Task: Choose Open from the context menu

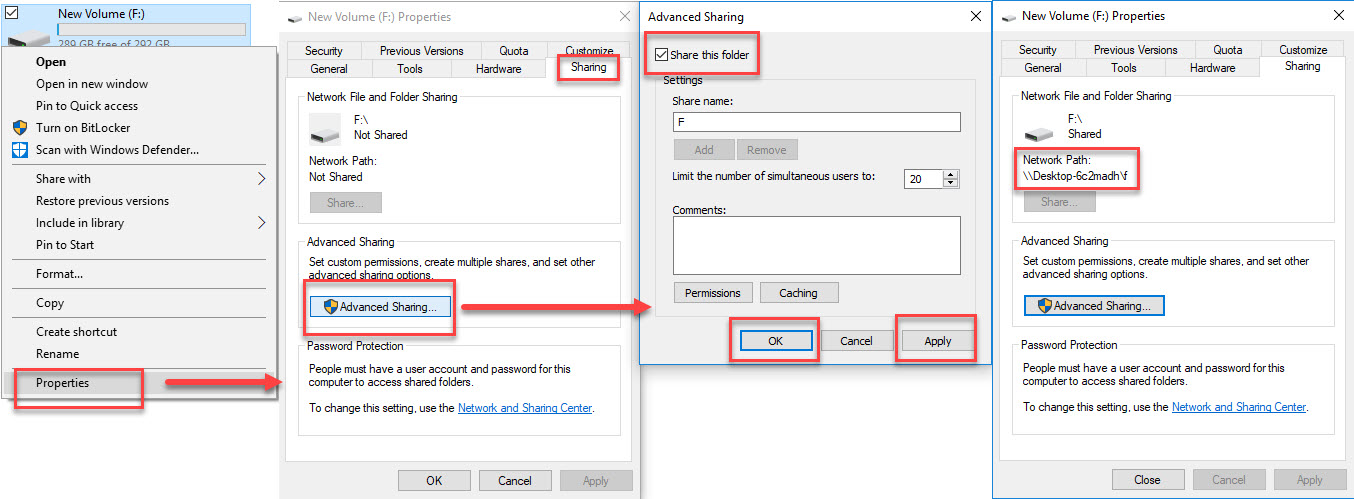Action: [51, 62]
